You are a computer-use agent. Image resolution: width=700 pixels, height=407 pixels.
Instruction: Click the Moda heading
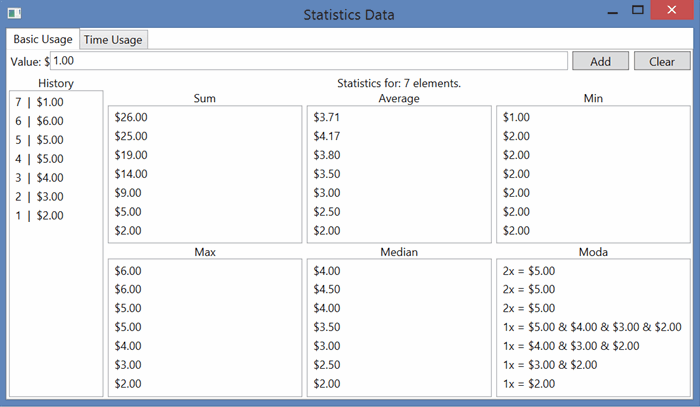[593, 252]
